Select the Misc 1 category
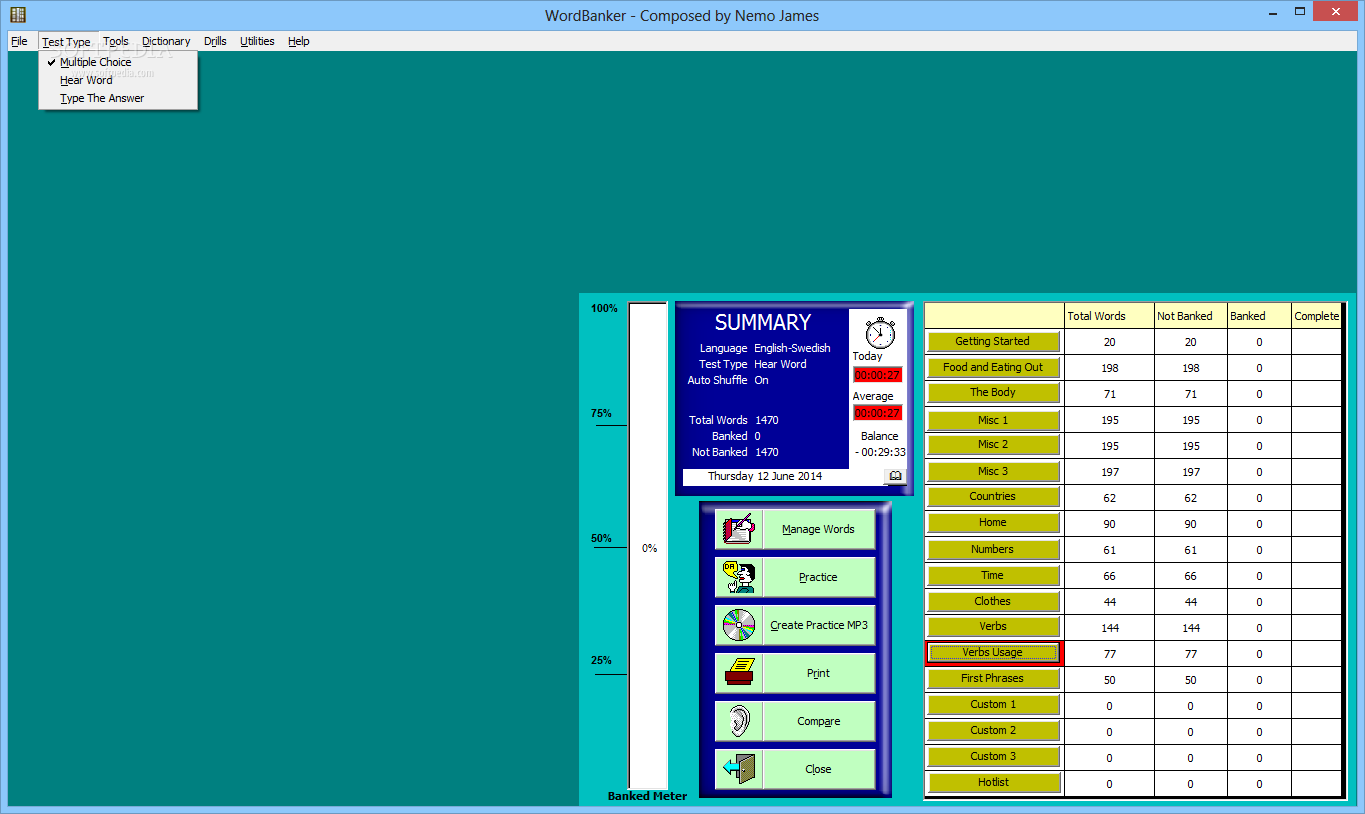Viewport: 1365px width, 814px height. pos(993,419)
